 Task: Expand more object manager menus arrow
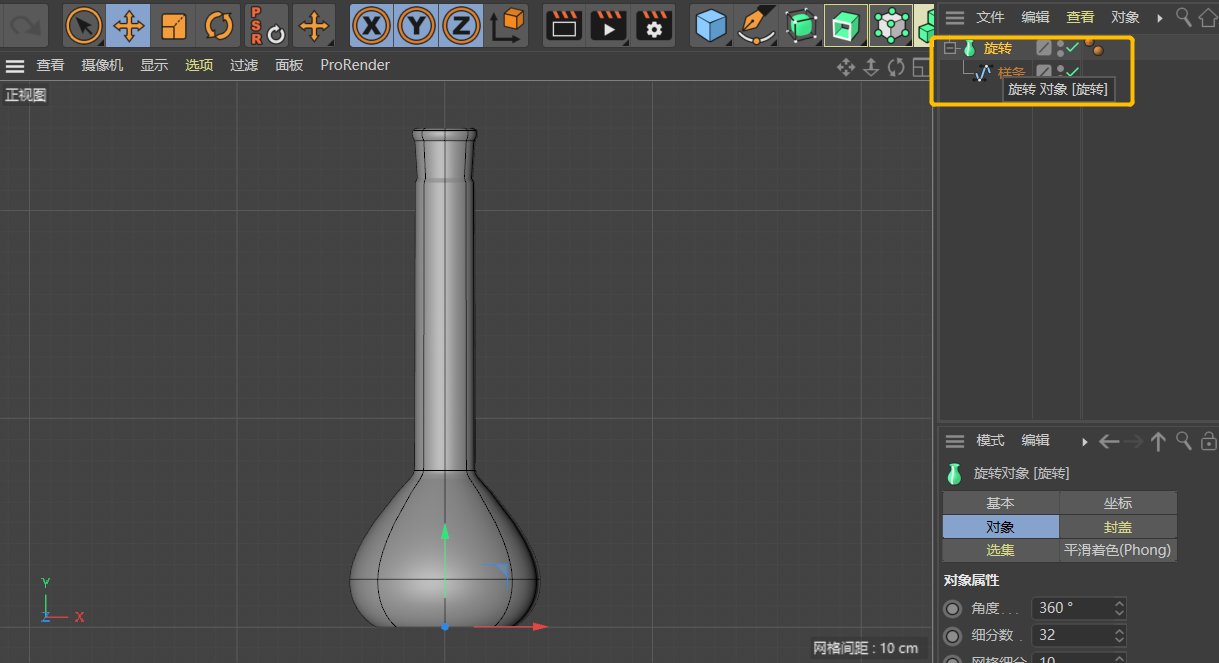(x=1160, y=18)
